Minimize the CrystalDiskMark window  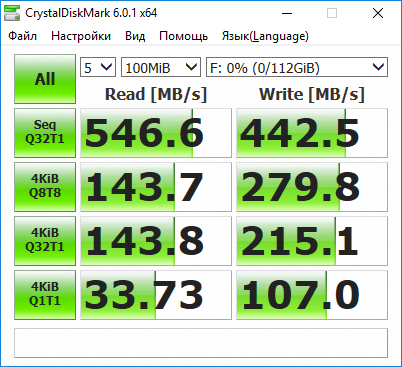point(287,13)
